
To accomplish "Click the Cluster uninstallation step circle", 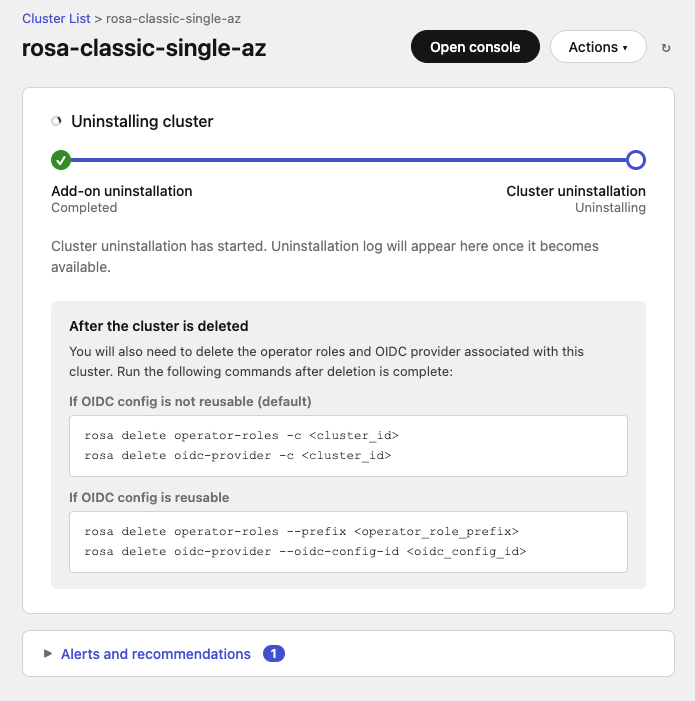I will click(635, 159).
